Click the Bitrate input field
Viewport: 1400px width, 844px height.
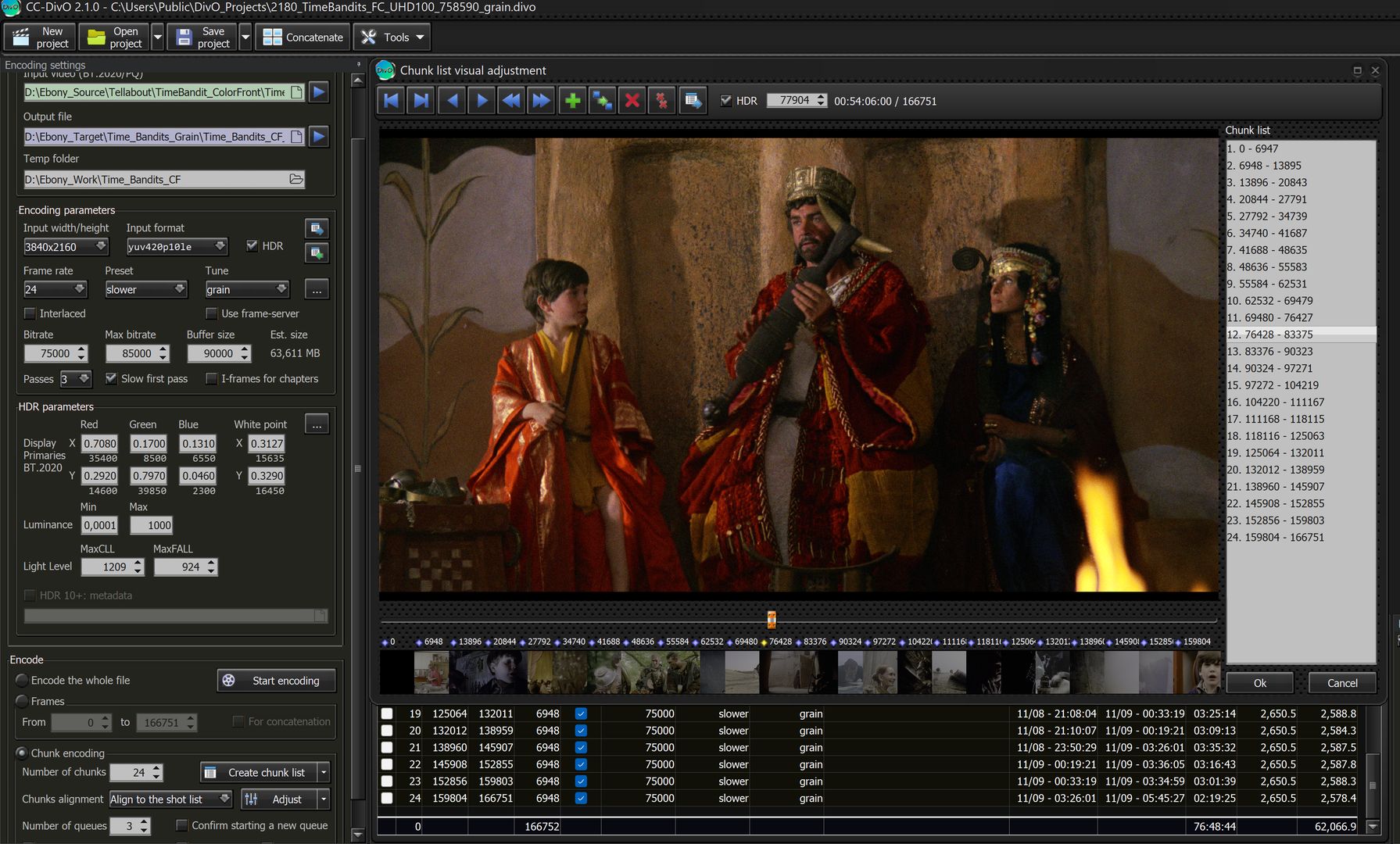tap(49, 353)
